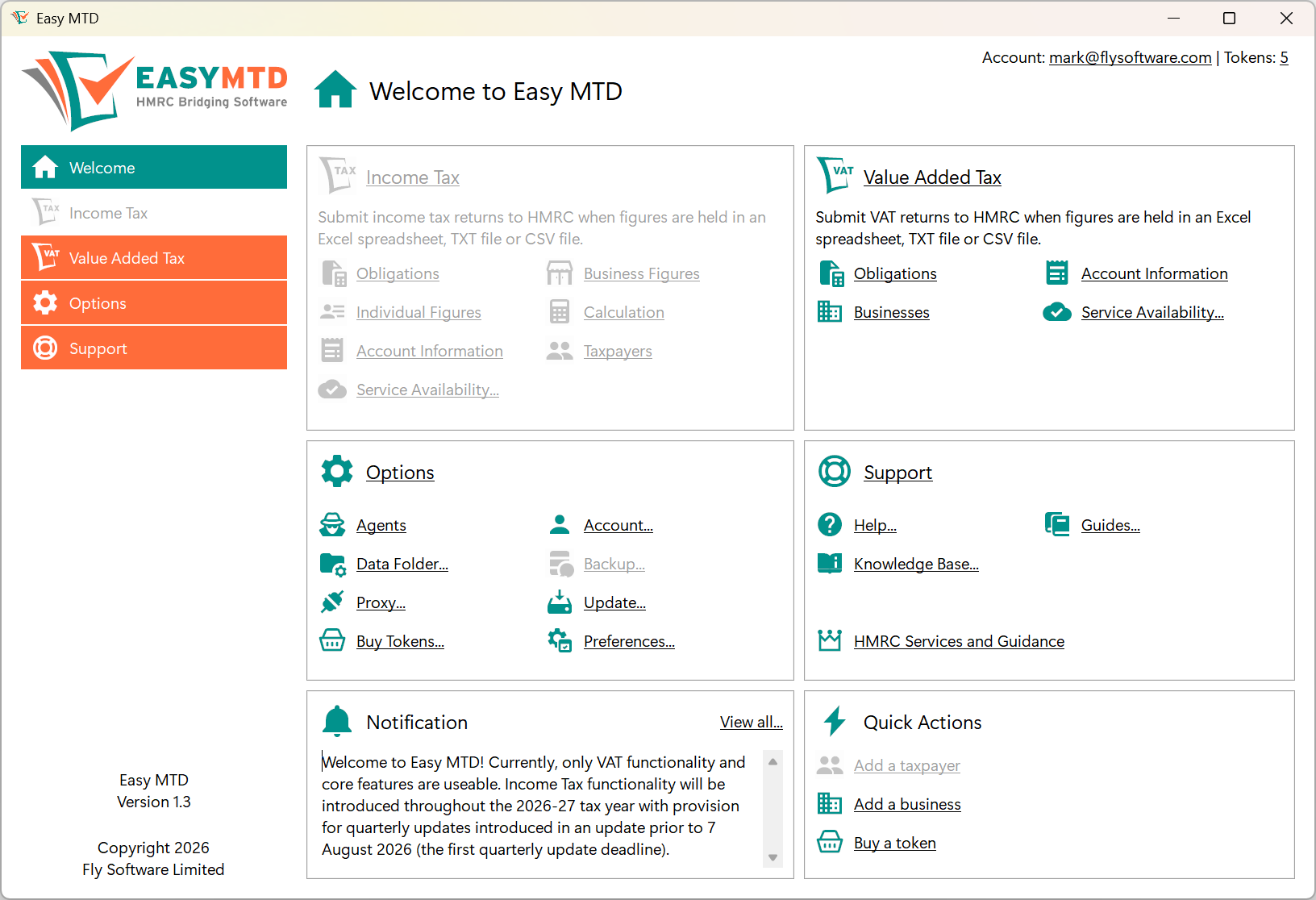Open the Guides link
Viewport: 1316px width, 900px height.
click(1110, 525)
